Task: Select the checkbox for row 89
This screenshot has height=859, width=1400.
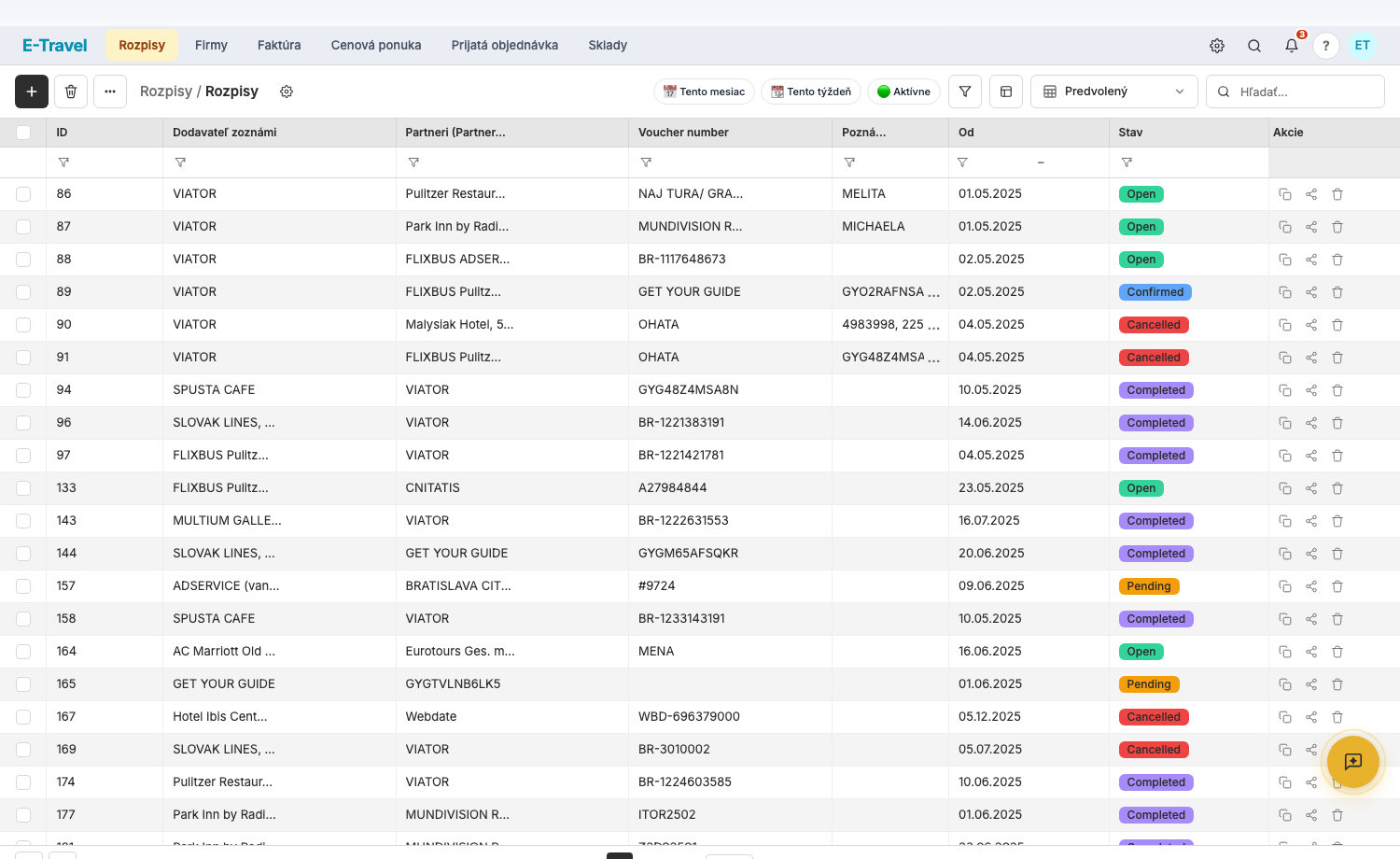Action: coord(23,292)
